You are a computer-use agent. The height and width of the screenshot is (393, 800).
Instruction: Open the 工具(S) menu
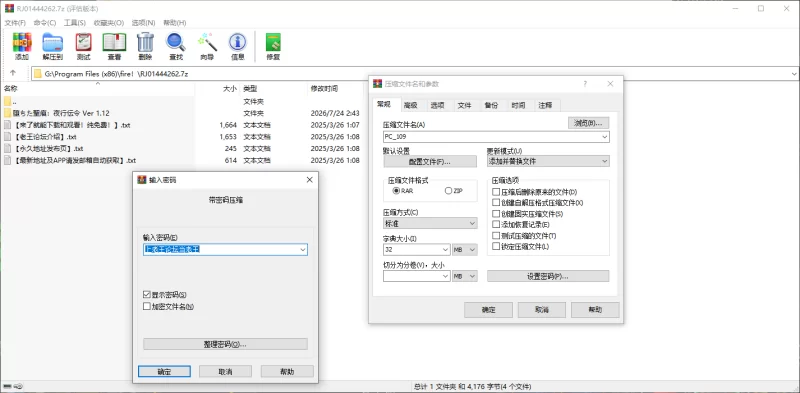pyautogui.click(x=74, y=23)
